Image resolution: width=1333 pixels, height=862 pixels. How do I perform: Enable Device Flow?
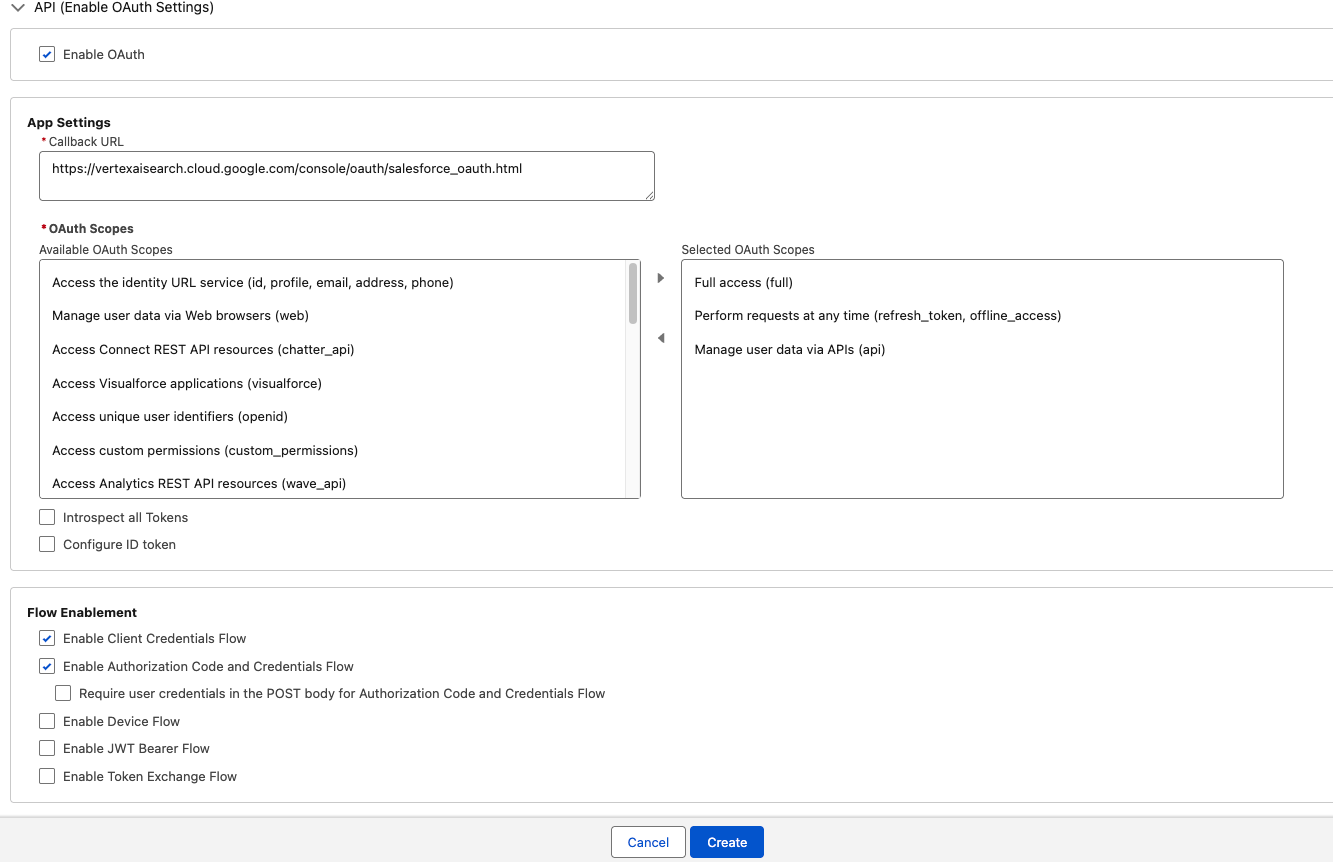pyautogui.click(x=46, y=721)
